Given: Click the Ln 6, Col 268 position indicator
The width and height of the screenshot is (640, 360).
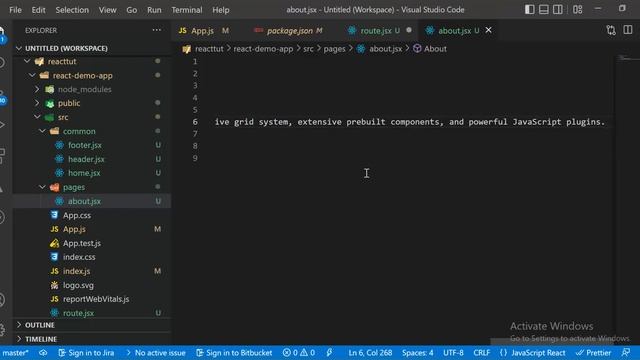Looking at the screenshot, I should pos(370,353).
